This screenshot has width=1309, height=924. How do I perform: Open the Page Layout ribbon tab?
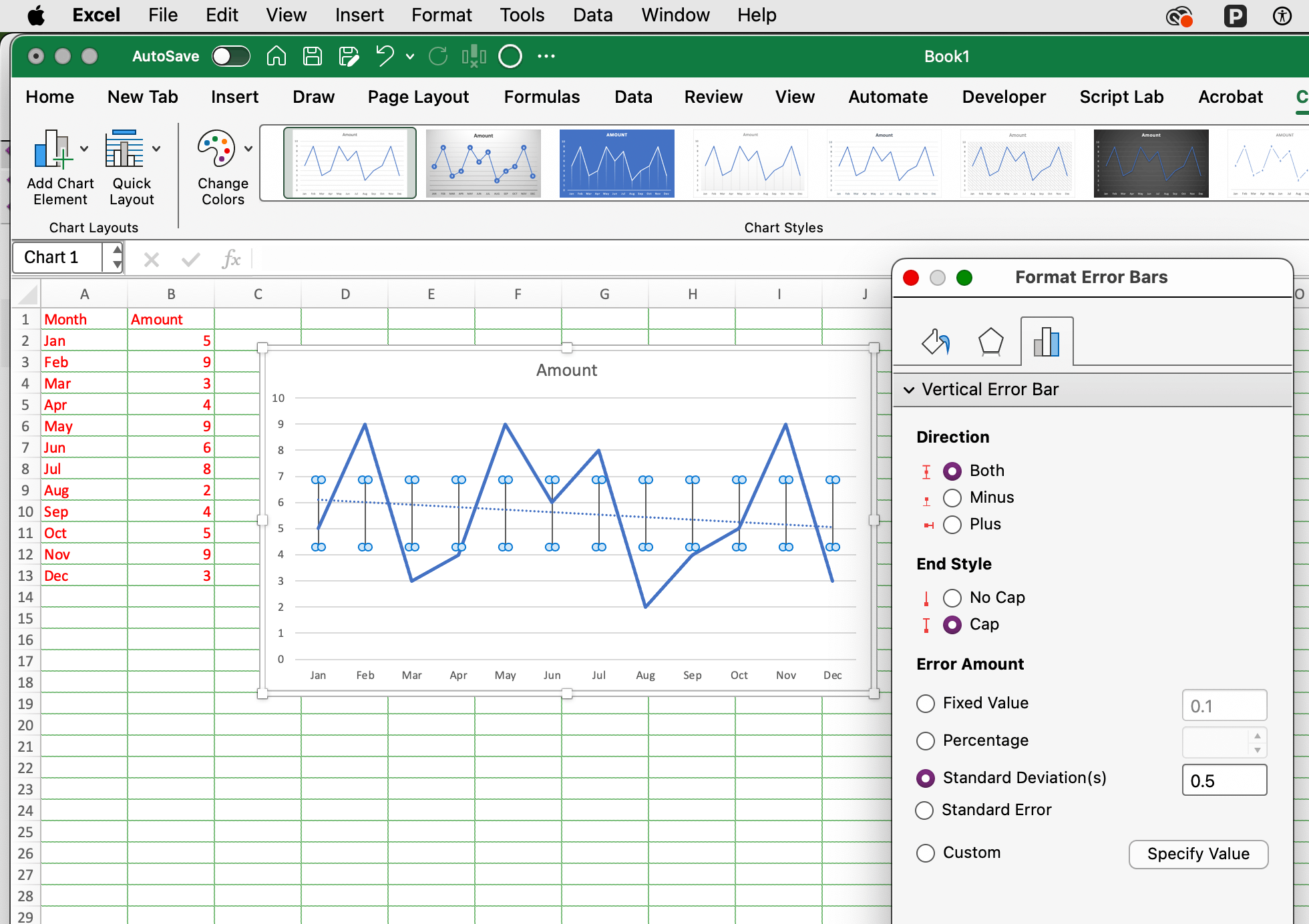418,97
